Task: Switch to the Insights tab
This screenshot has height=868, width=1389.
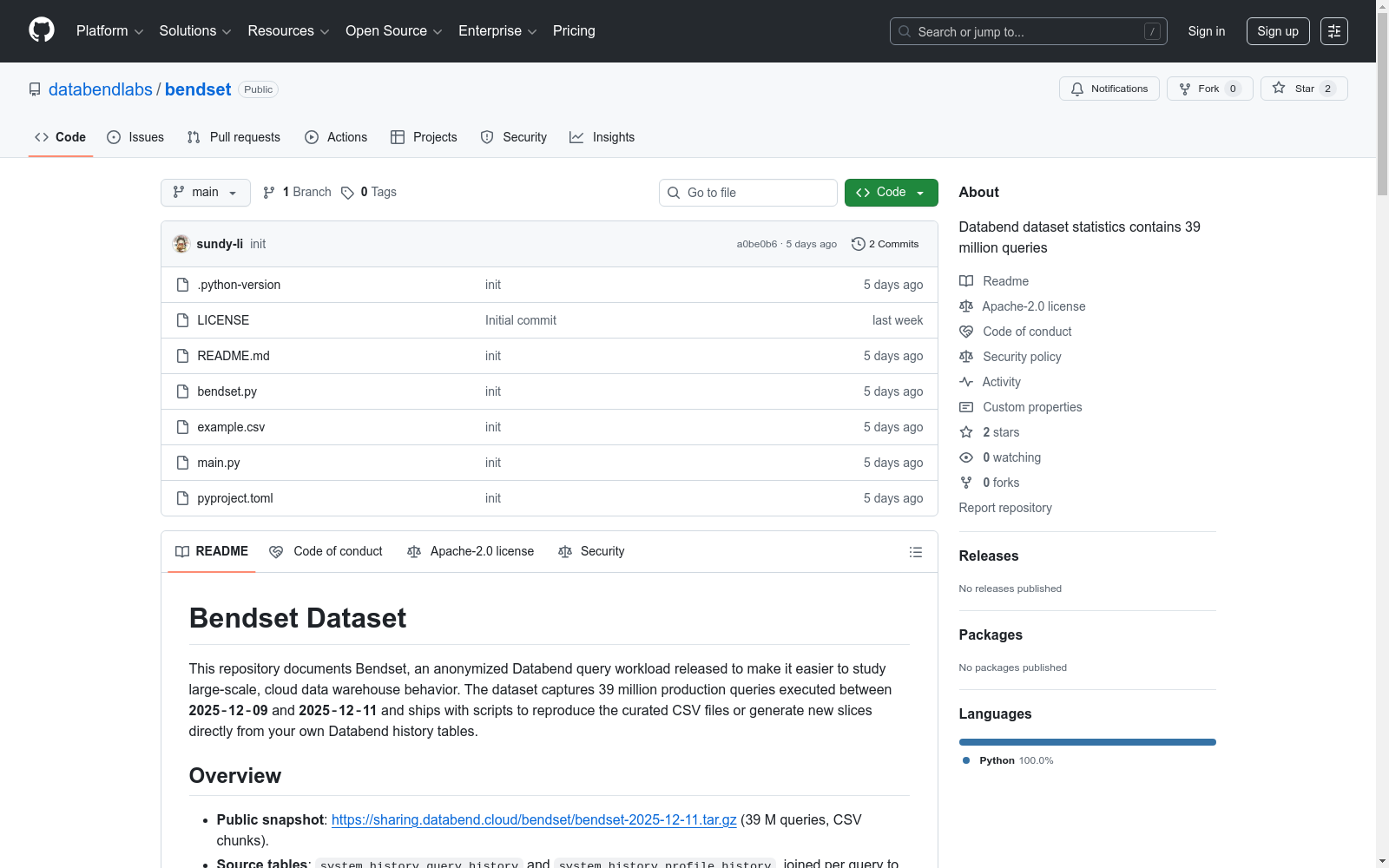Action: (602, 137)
